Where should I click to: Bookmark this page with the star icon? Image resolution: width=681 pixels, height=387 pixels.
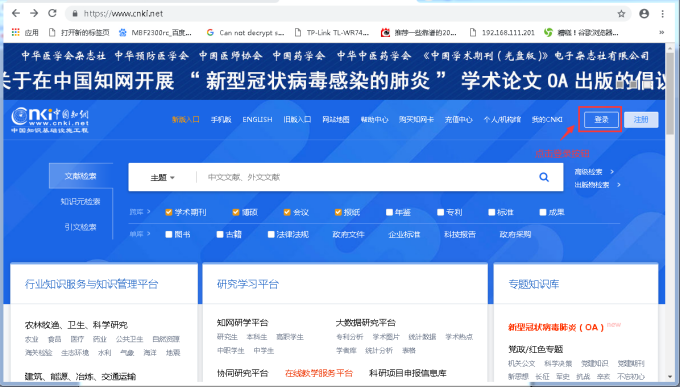point(621,14)
